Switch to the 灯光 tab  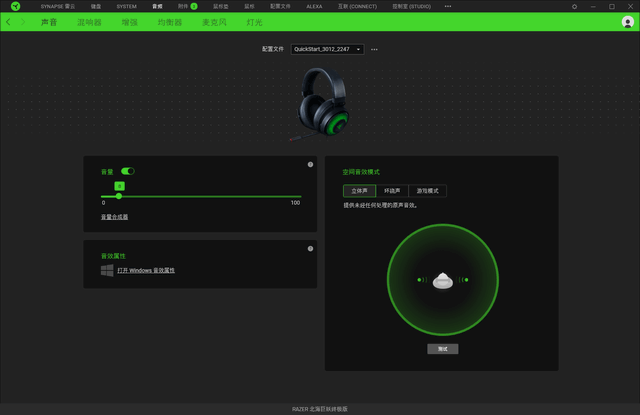click(254, 22)
